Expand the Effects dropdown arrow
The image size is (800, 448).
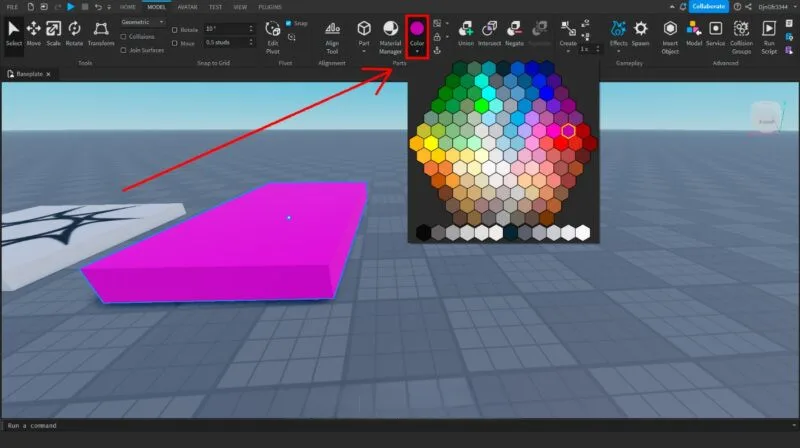point(618,51)
